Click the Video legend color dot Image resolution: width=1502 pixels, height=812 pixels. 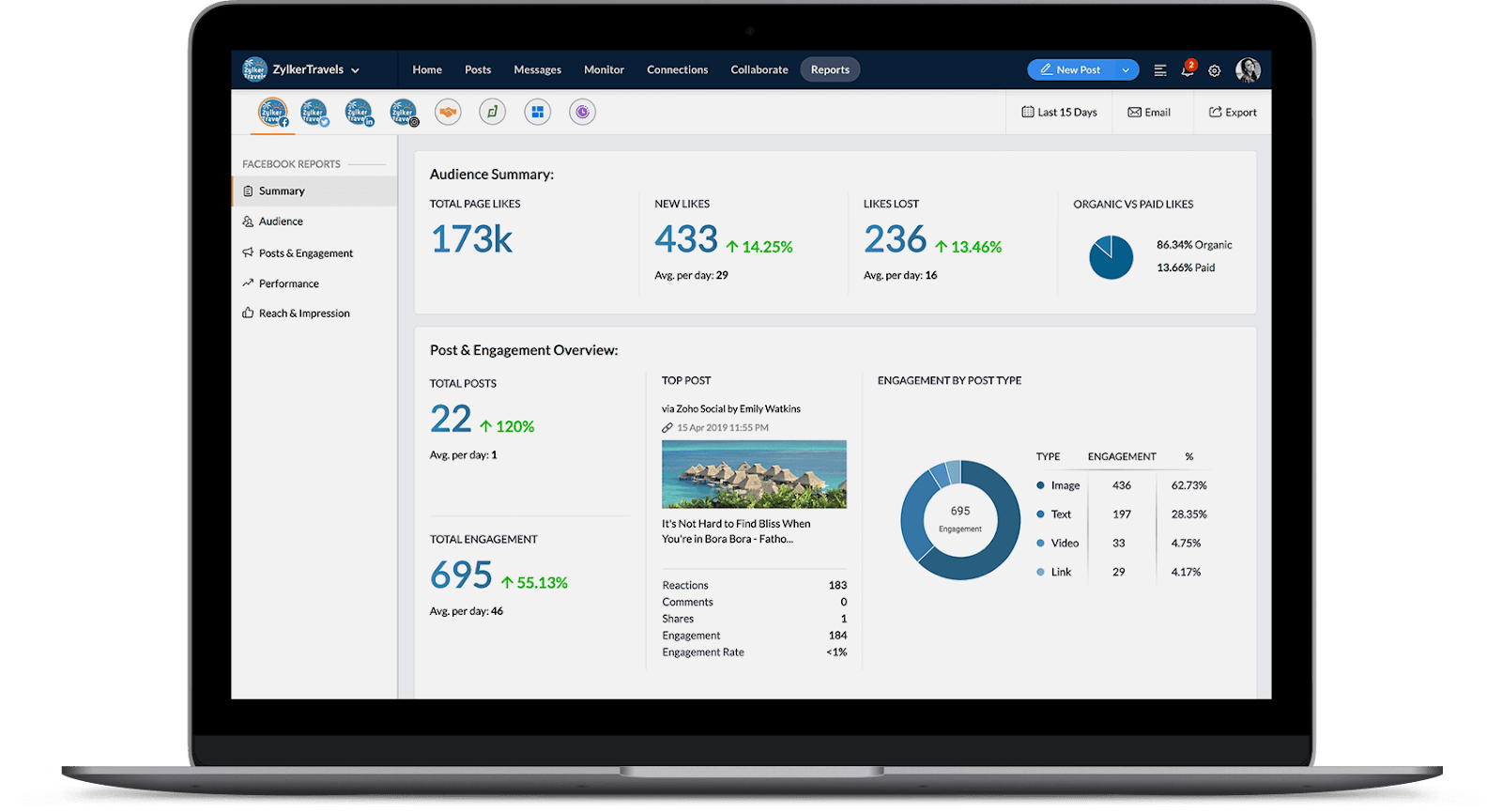click(x=1040, y=543)
